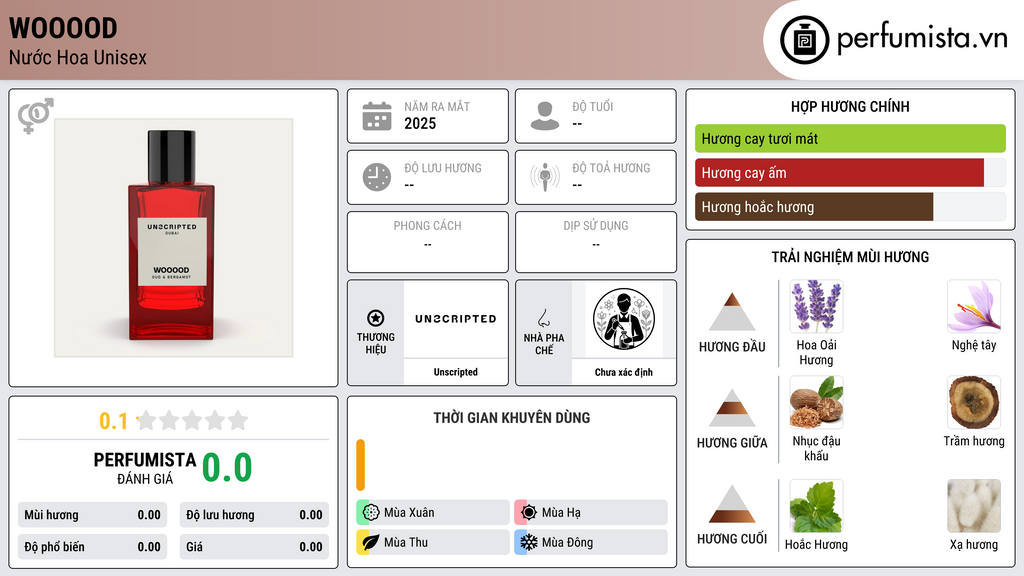Screen dimensions: 1024x576
Task: Click the Mùa Hạ summer sun icon
Action: click(529, 512)
